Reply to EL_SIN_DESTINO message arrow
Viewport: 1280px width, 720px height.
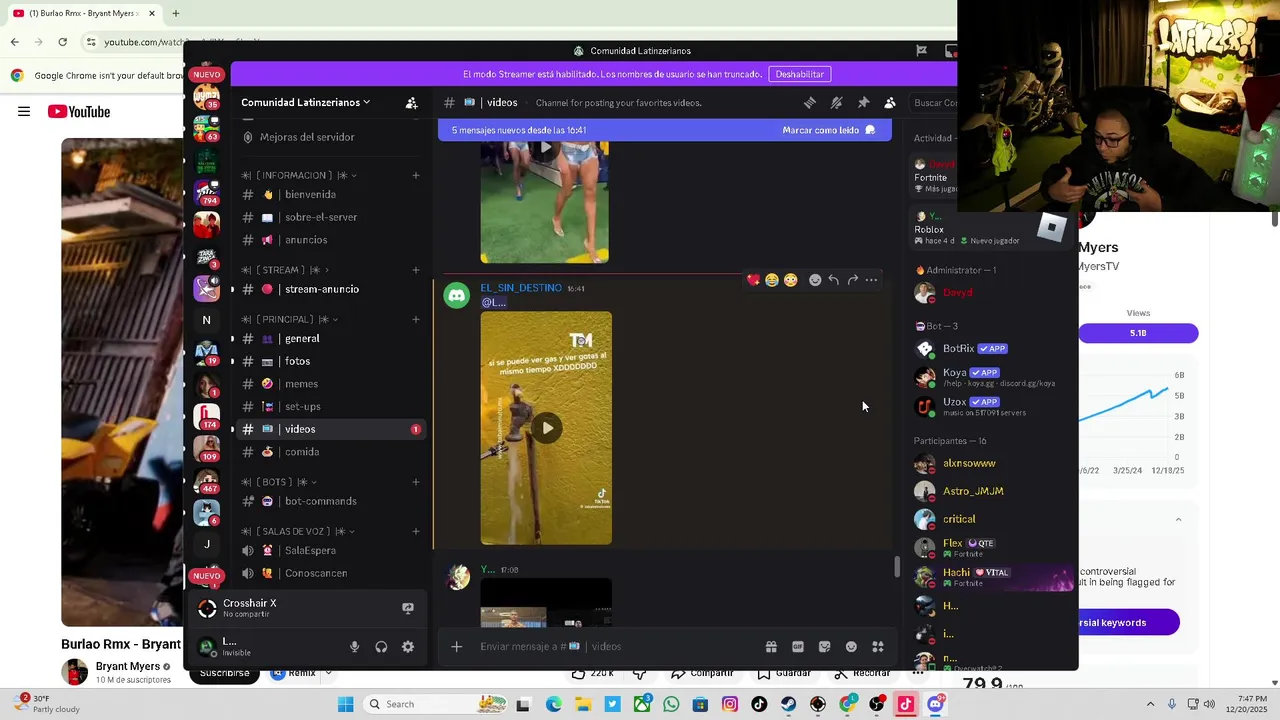click(834, 280)
